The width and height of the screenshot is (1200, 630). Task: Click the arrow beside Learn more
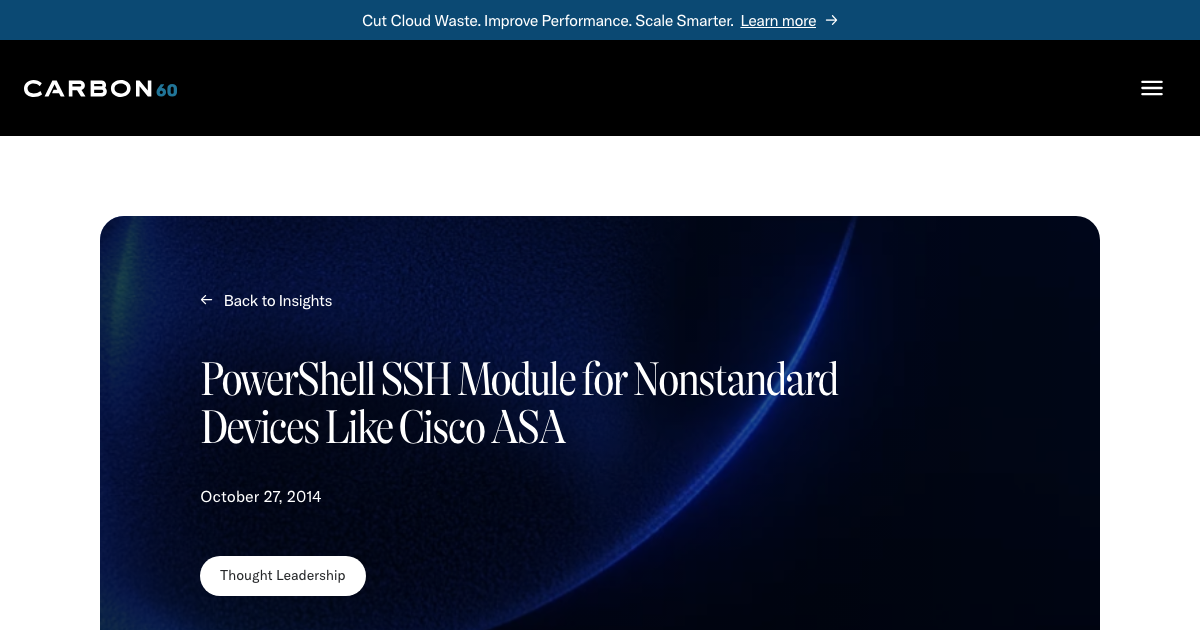pos(831,20)
